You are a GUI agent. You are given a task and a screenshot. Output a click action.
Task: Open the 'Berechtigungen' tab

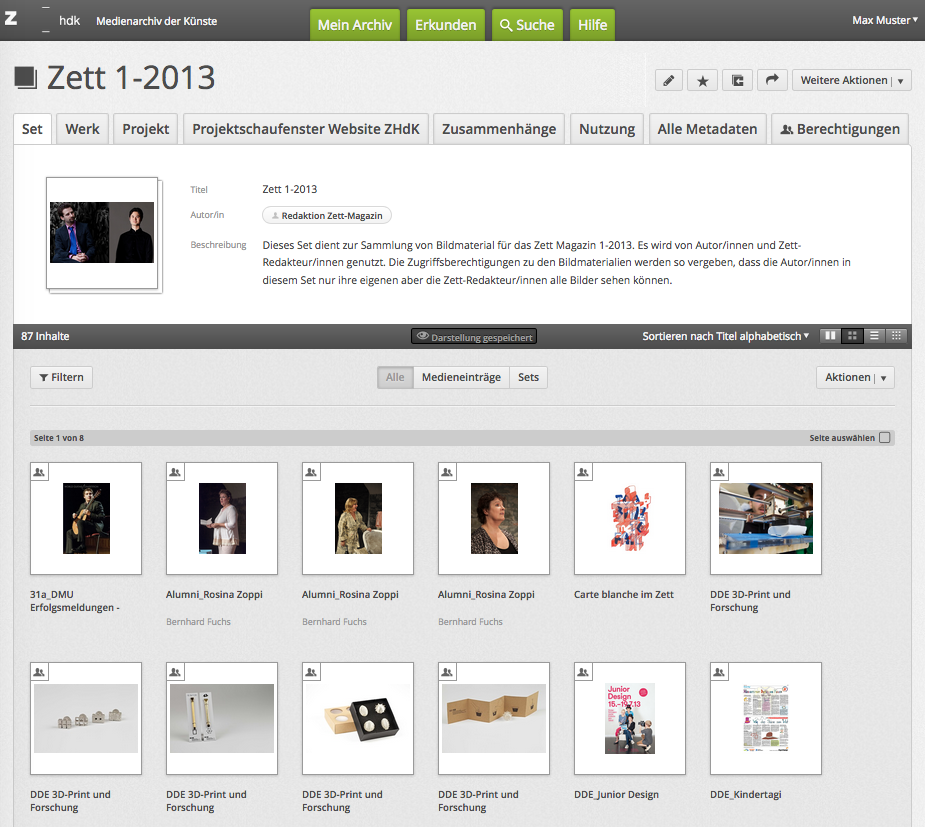(x=840, y=129)
